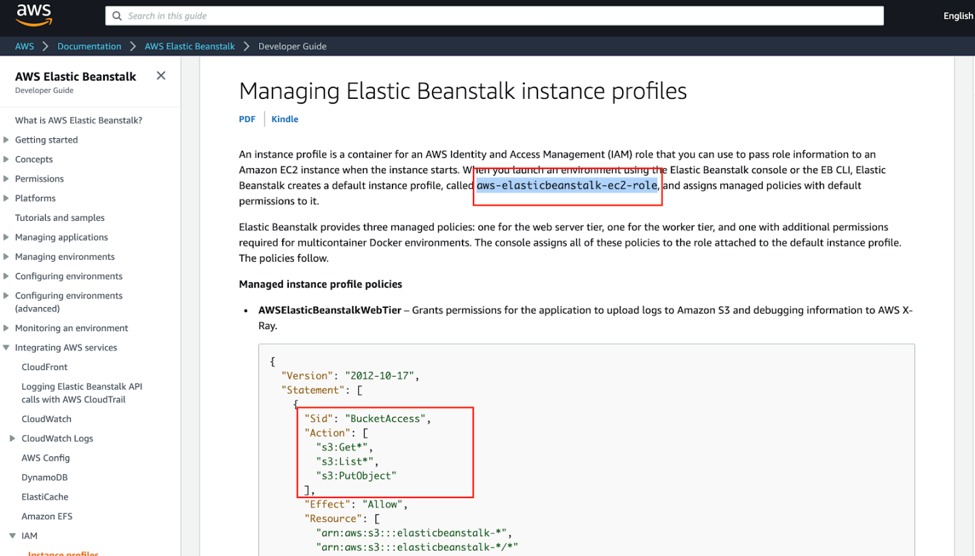Click highlighted aws-elasticbeanstalk-ec2-role text
Screen dimensions: 975x556
point(567,185)
